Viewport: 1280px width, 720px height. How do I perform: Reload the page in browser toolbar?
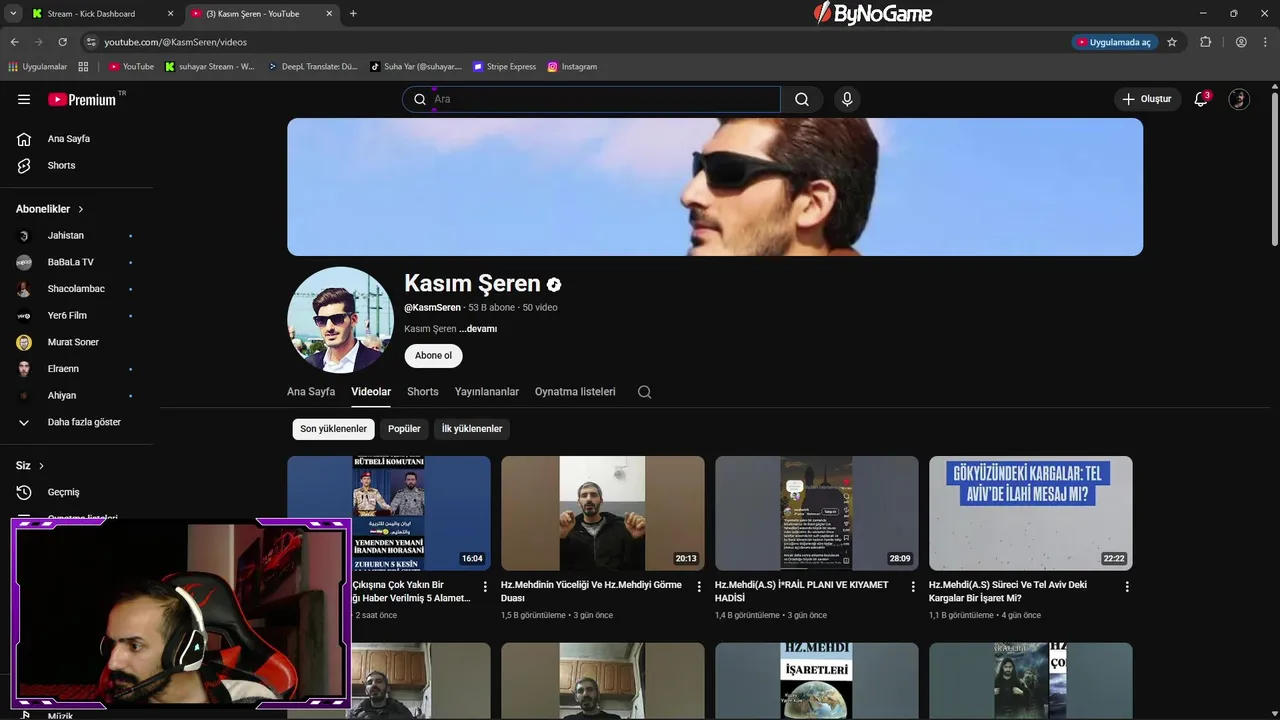point(62,42)
